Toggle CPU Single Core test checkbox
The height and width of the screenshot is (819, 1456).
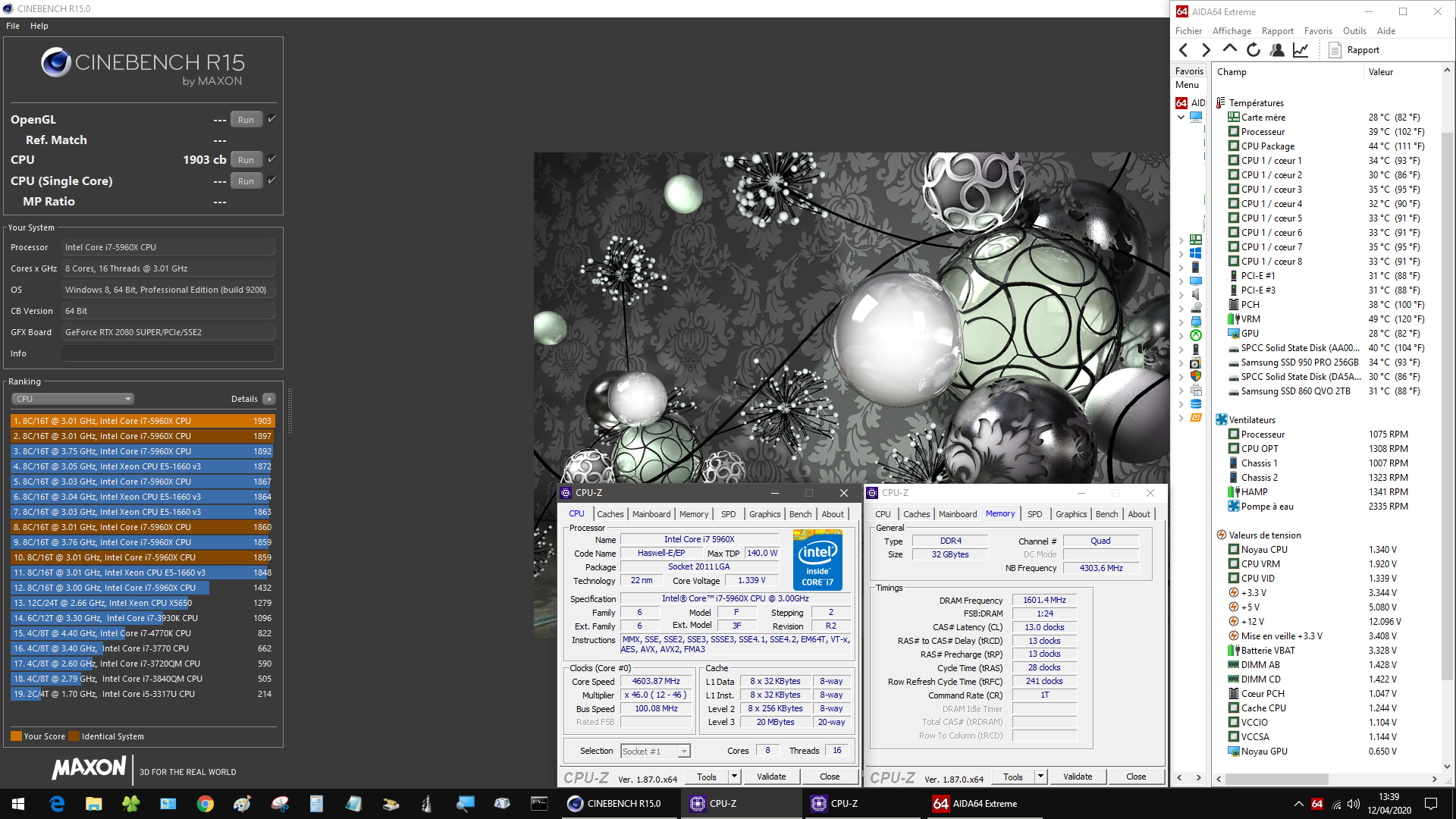(x=271, y=180)
